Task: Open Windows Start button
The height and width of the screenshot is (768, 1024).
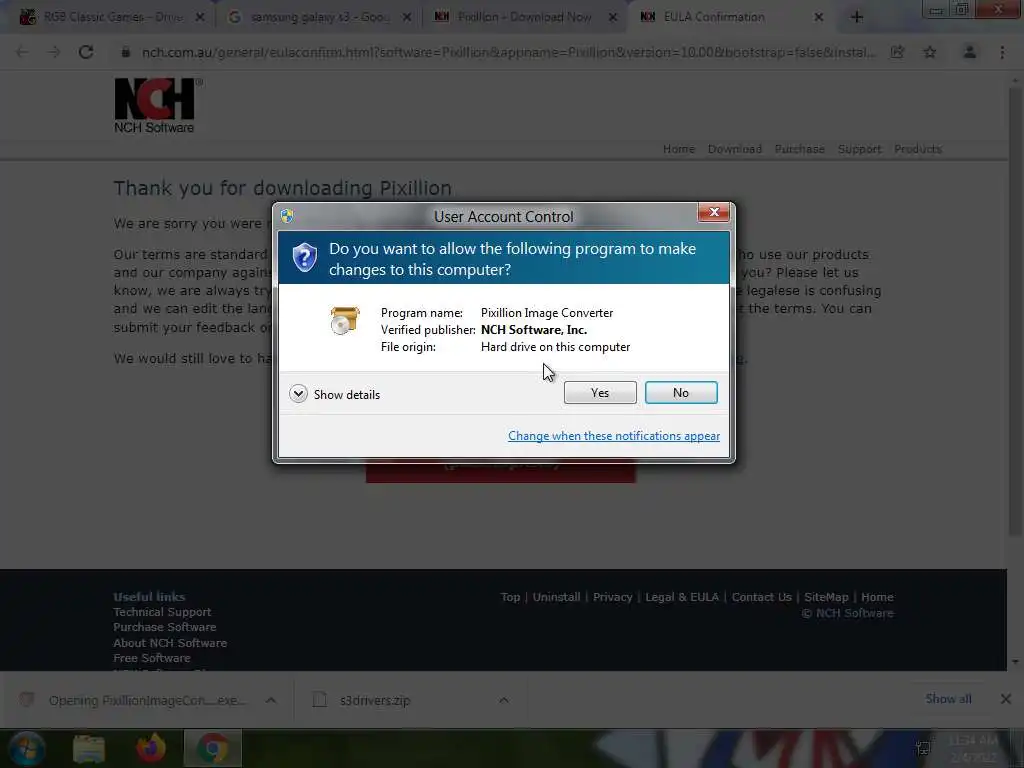Action: pos(27,748)
